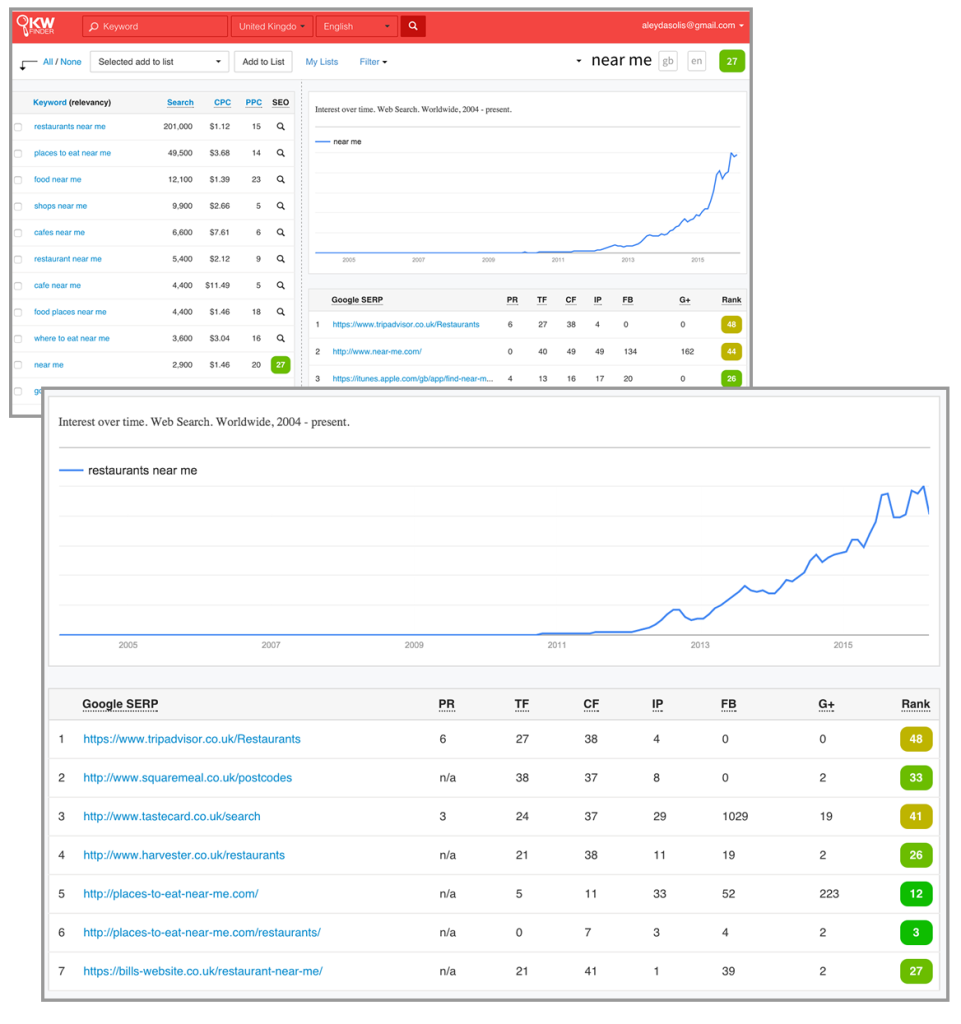The height and width of the screenshot is (1024, 961).
Task: Click the en language badge
Action: coord(697,61)
